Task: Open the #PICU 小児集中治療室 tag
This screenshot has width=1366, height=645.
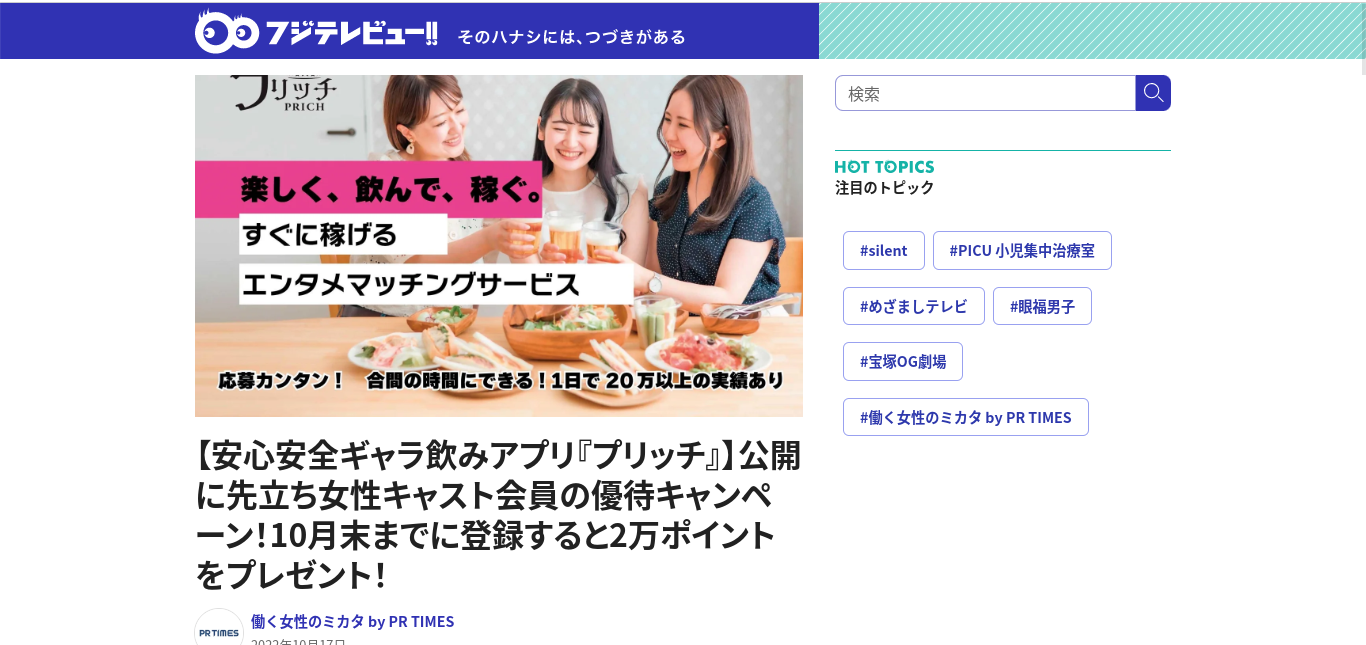Action: [1022, 250]
